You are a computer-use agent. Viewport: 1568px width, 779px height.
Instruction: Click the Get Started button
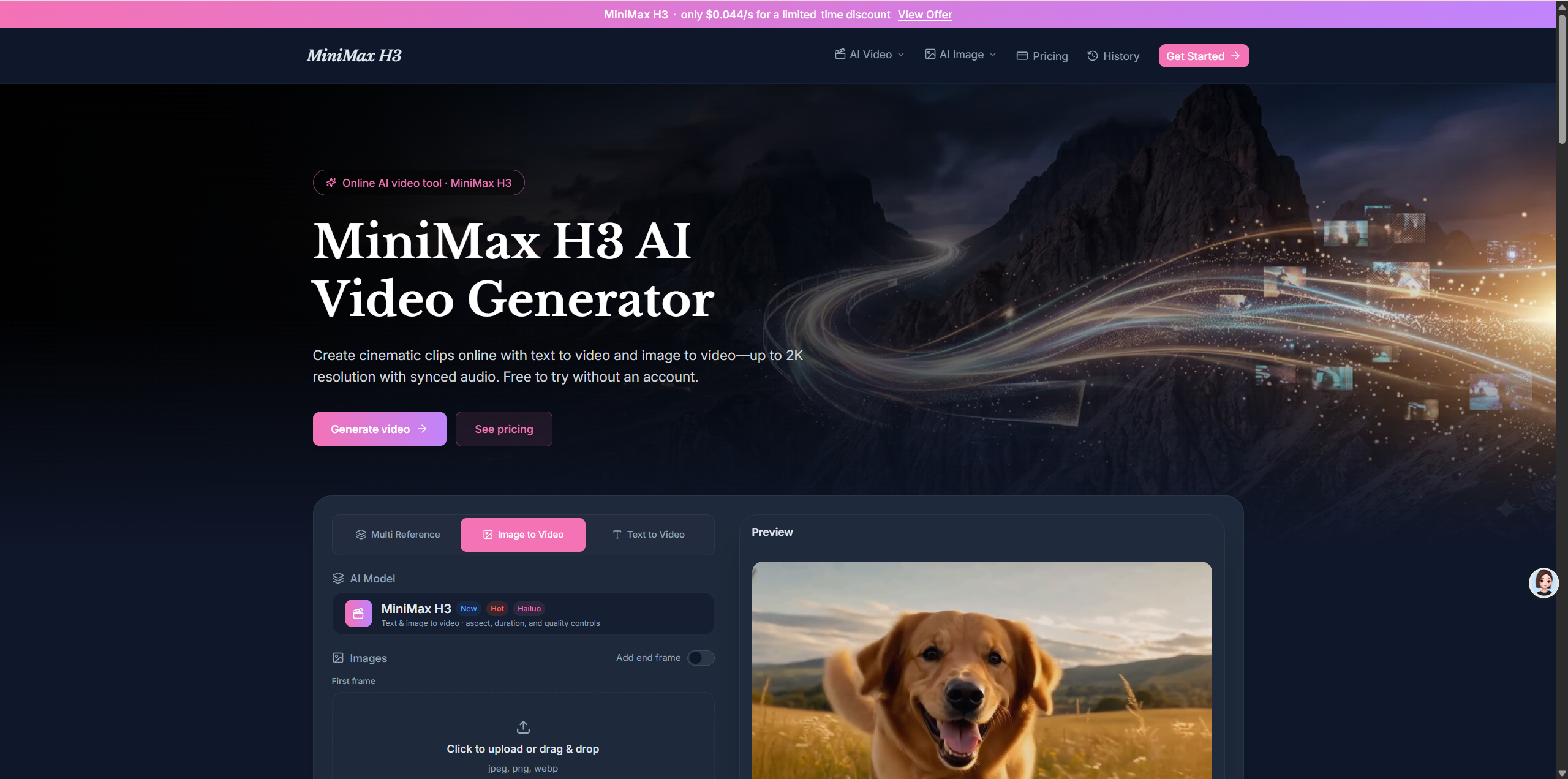[x=1204, y=56]
